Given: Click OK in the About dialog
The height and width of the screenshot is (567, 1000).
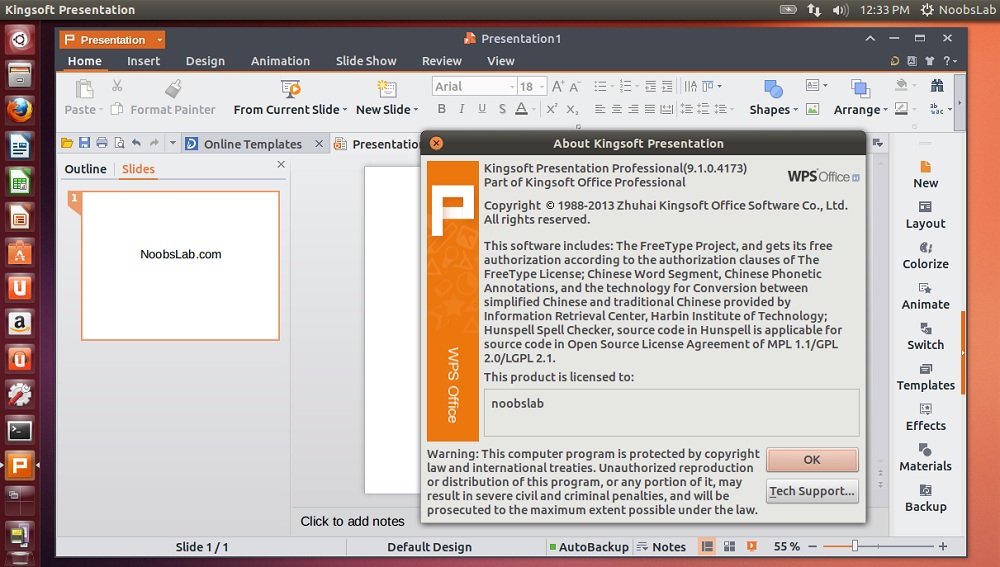Looking at the screenshot, I should pyautogui.click(x=812, y=460).
